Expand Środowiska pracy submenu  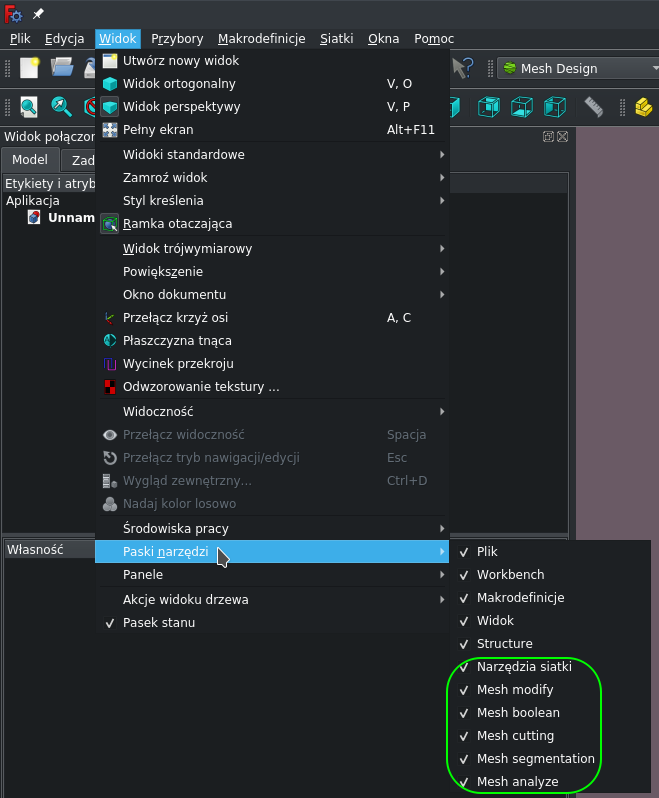click(x=272, y=528)
